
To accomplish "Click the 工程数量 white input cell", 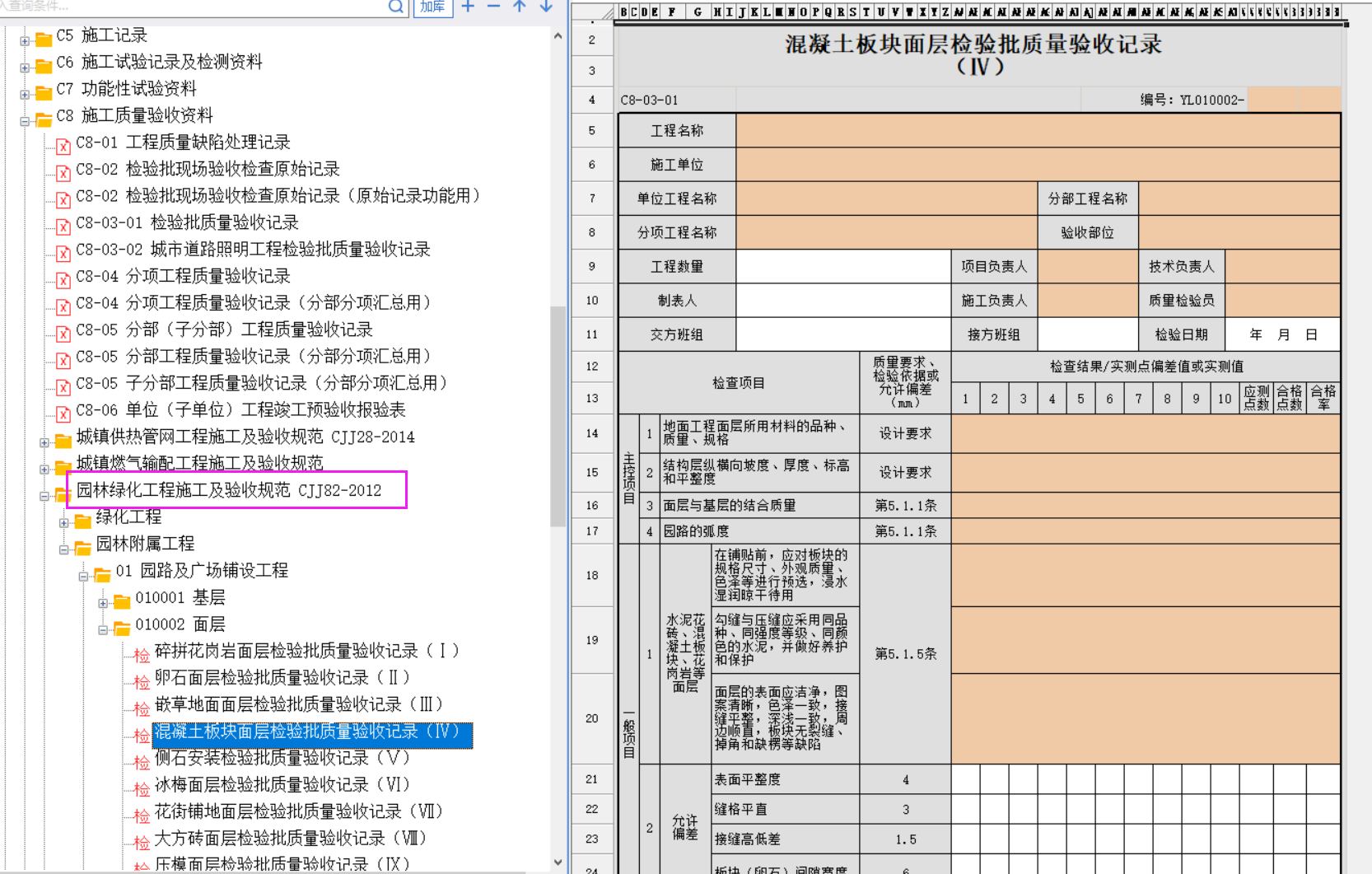I will pos(843,267).
